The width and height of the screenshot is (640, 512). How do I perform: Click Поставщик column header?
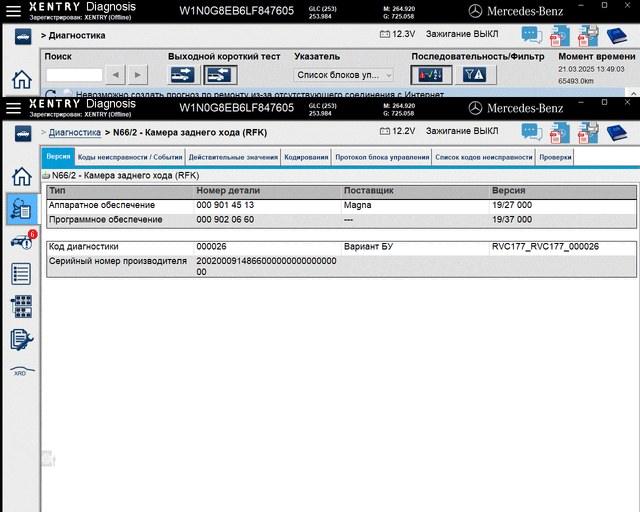(369, 191)
